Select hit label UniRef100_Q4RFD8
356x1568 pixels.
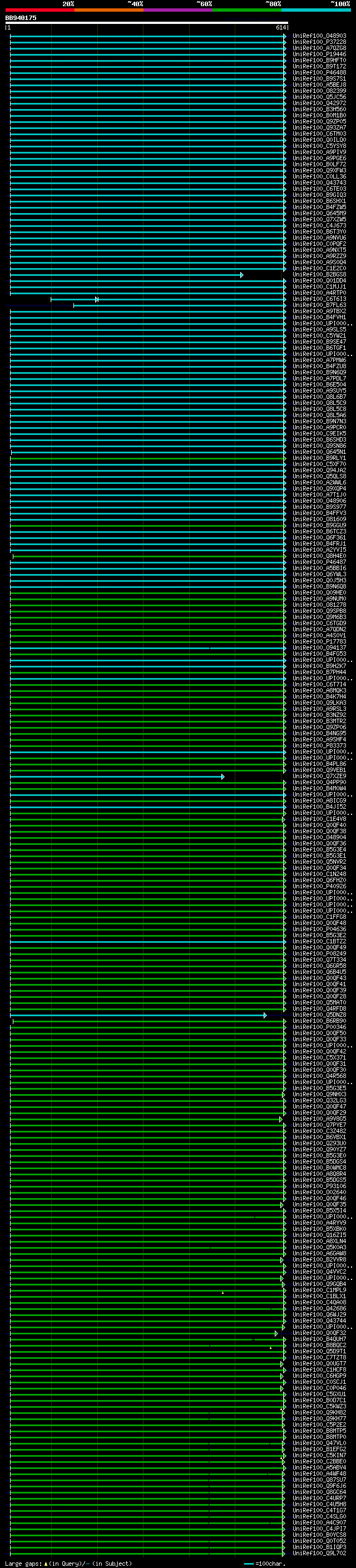click(319, 1008)
